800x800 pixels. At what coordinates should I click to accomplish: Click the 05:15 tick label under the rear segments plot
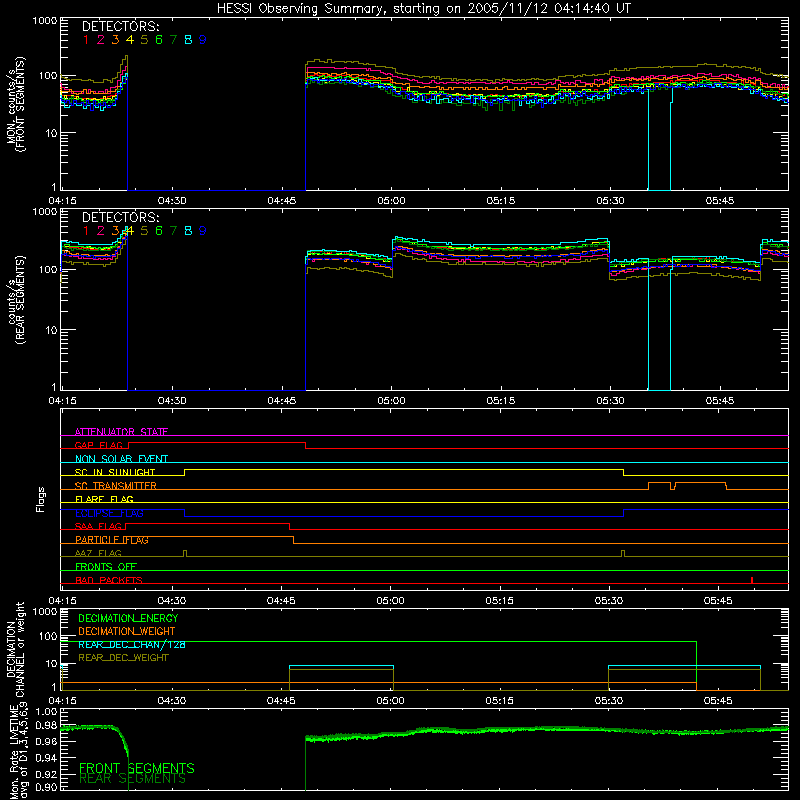[501, 401]
